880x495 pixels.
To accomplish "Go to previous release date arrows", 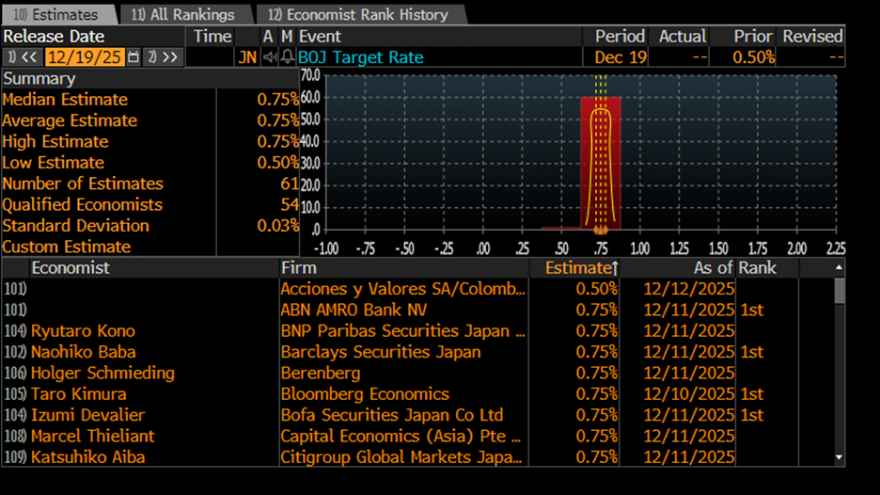I will 22,57.
